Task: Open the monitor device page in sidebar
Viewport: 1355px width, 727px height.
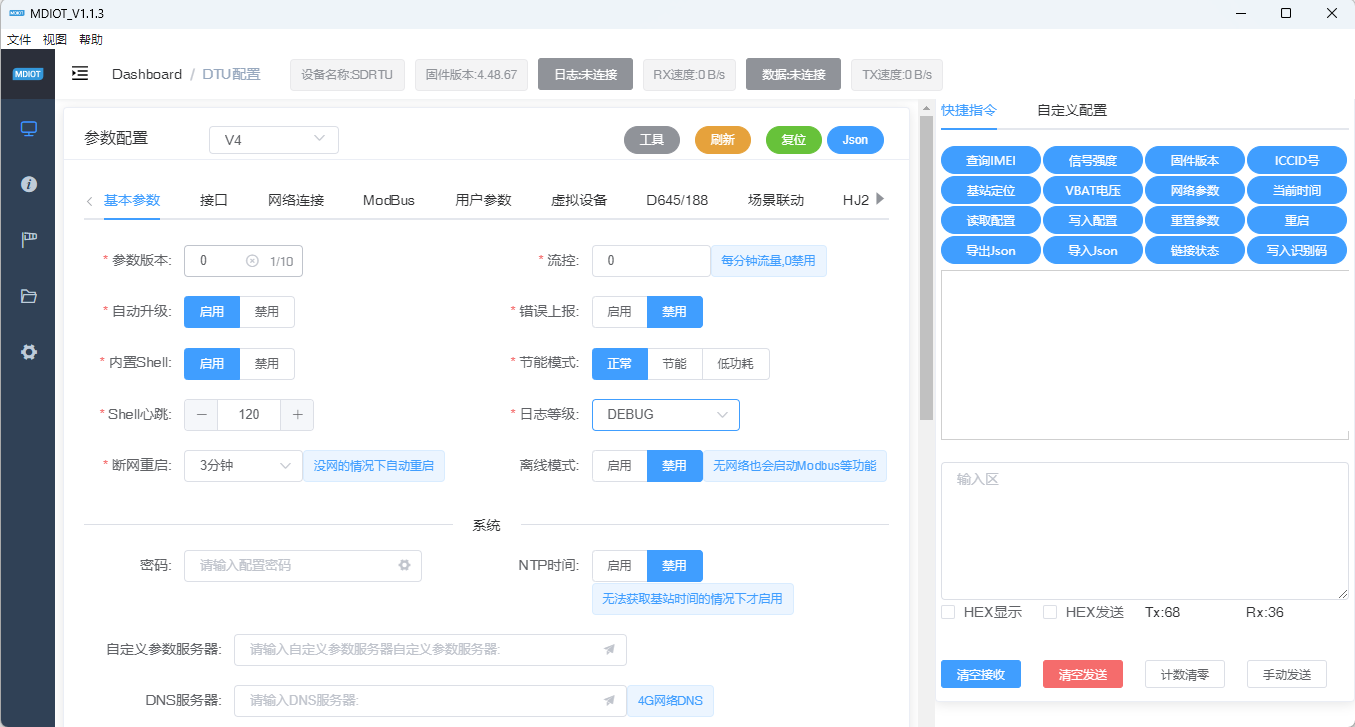Action: point(28,129)
